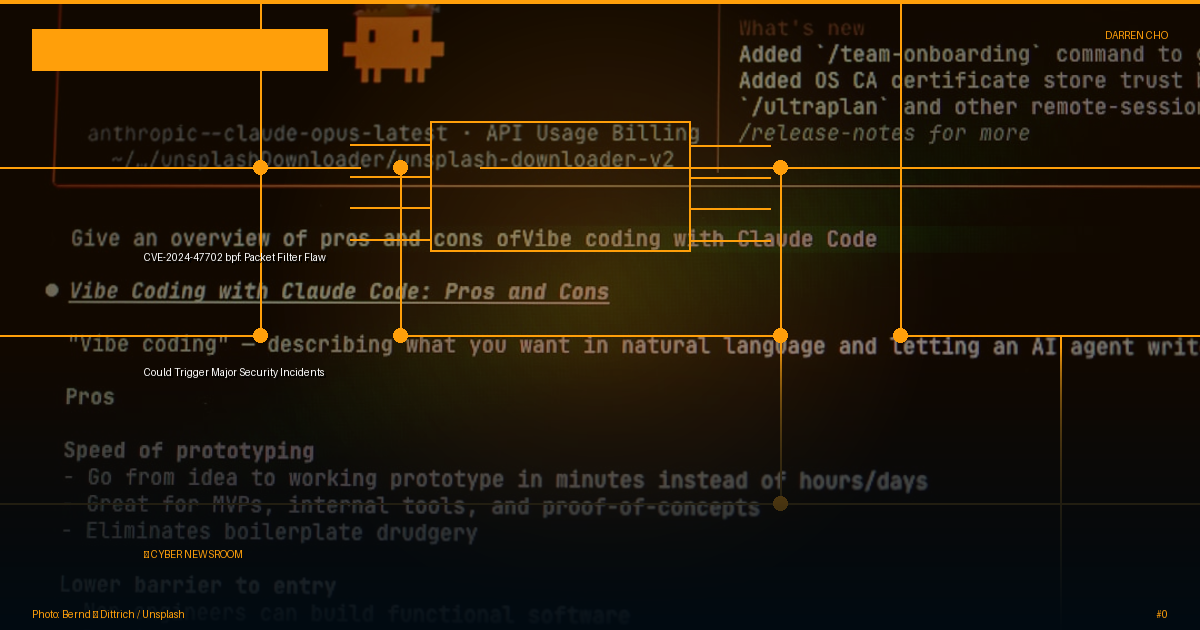Click "Could Trigger Major Security Incidents" subheading
Viewport: 1200px width, 630px height.
click(234, 372)
